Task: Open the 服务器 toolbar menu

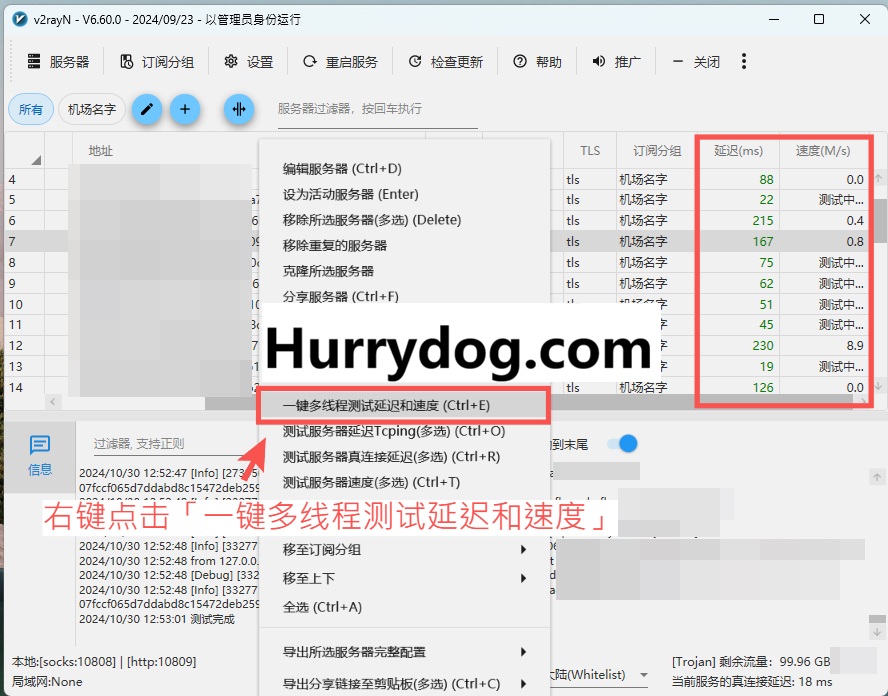Action: click(x=58, y=62)
